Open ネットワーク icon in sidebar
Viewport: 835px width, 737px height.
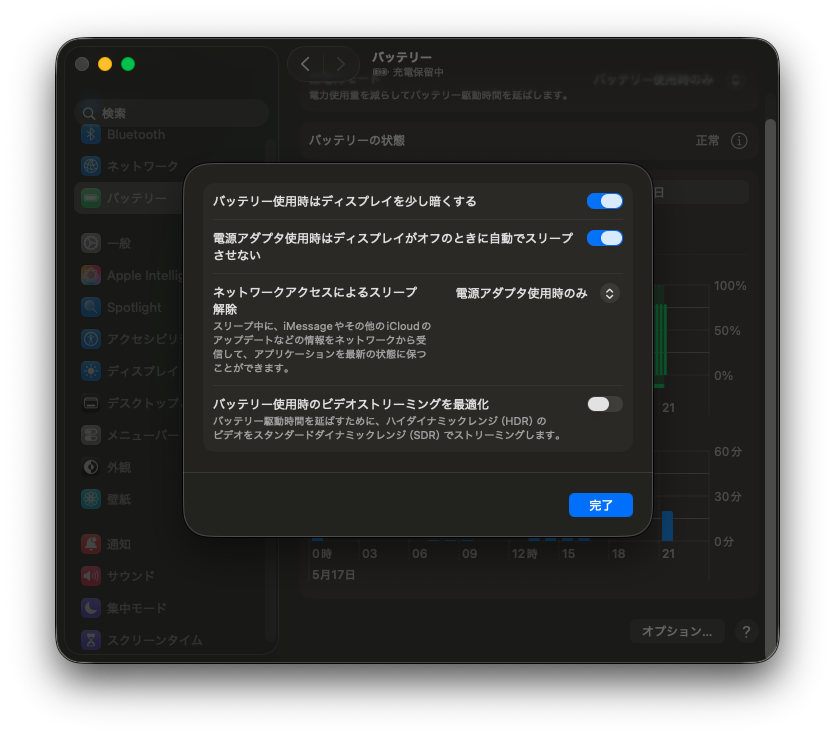point(91,166)
